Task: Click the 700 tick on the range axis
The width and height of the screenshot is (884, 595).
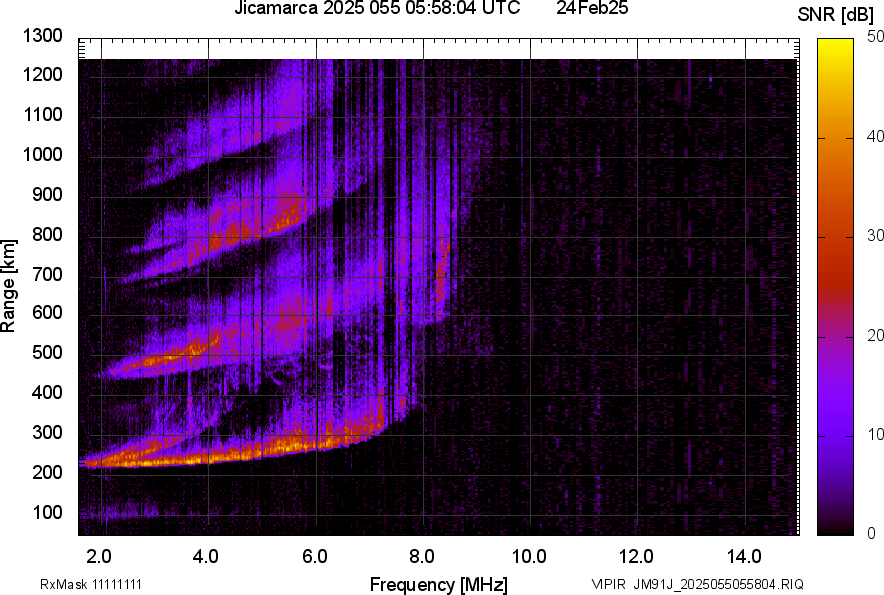Action: [x=47, y=274]
